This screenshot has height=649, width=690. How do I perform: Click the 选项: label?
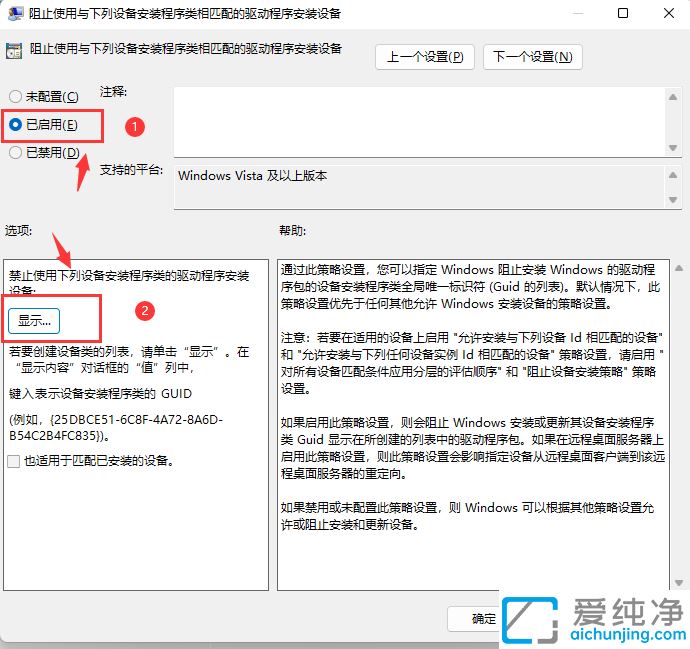tap(18, 231)
